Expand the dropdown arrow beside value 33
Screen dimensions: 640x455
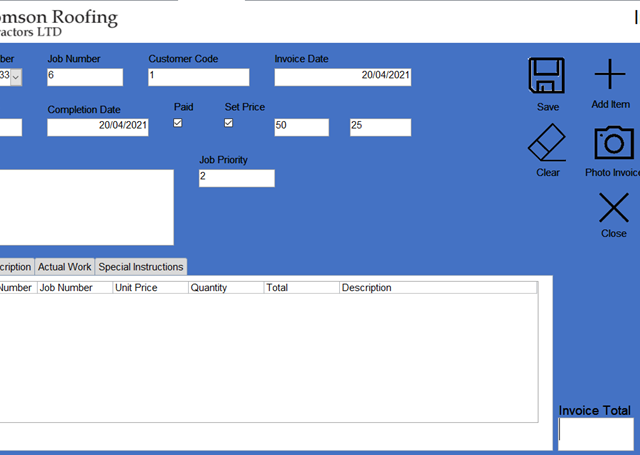coord(15,77)
